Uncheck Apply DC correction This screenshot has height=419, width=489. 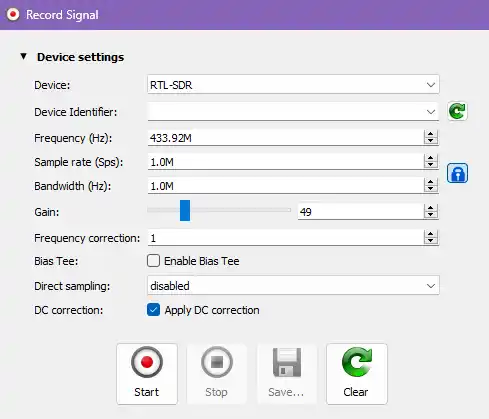point(153,310)
